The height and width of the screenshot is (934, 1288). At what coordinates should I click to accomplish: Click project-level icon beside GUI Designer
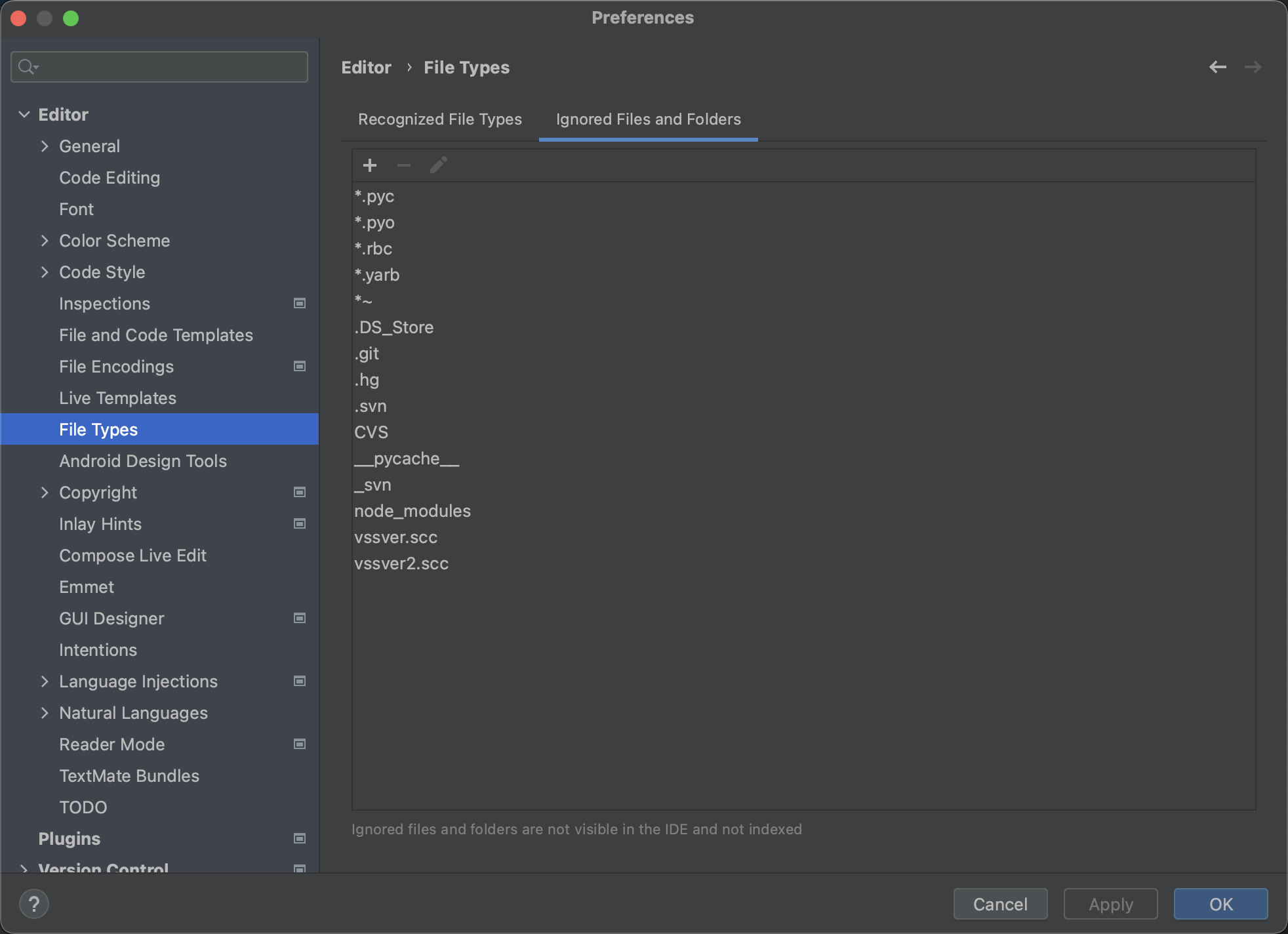(300, 618)
